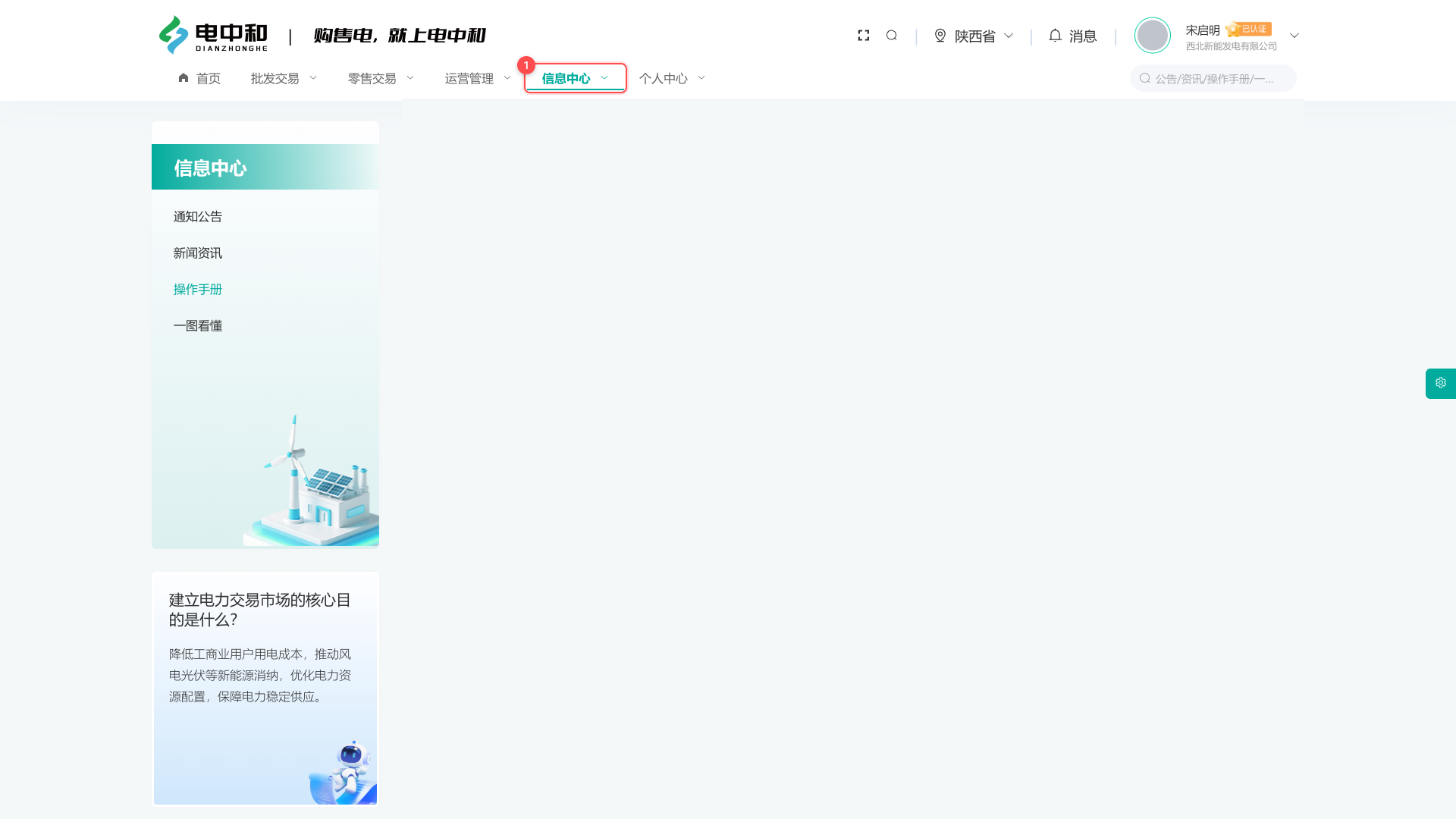The image size is (1456, 819).
Task: Click the 建立电力交易市场 question card
Action: coord(265,689)
